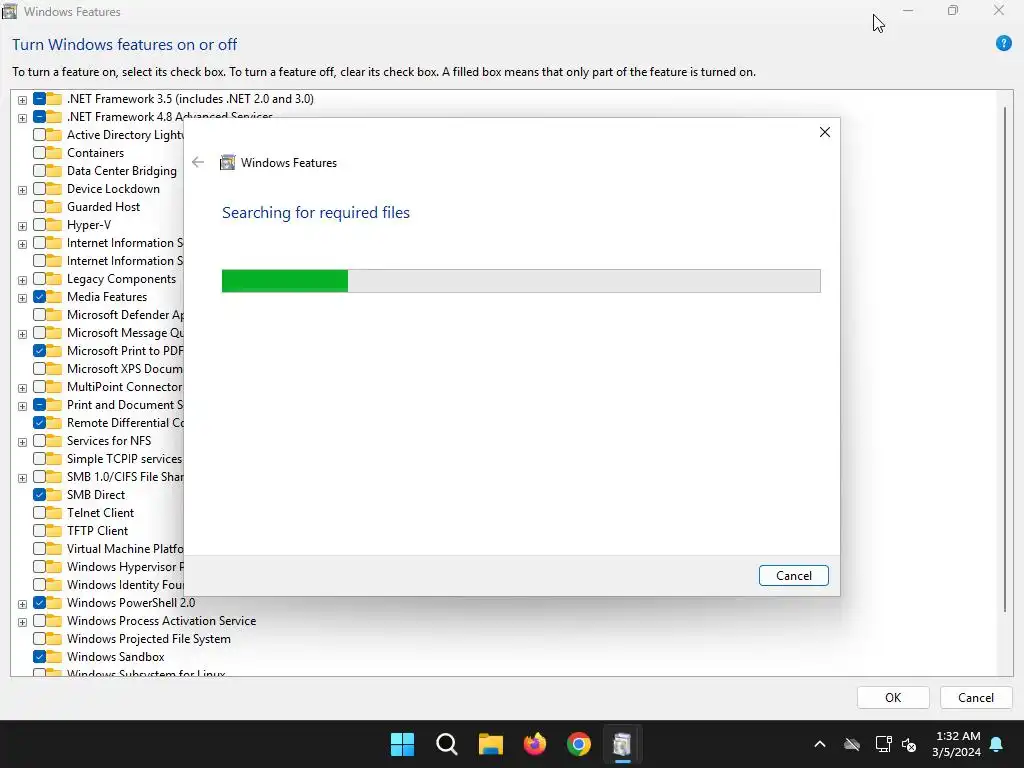This screenshot has height=768, width=1024.
Task: Click the OK button in main window
Action: [x=893, y=697]
